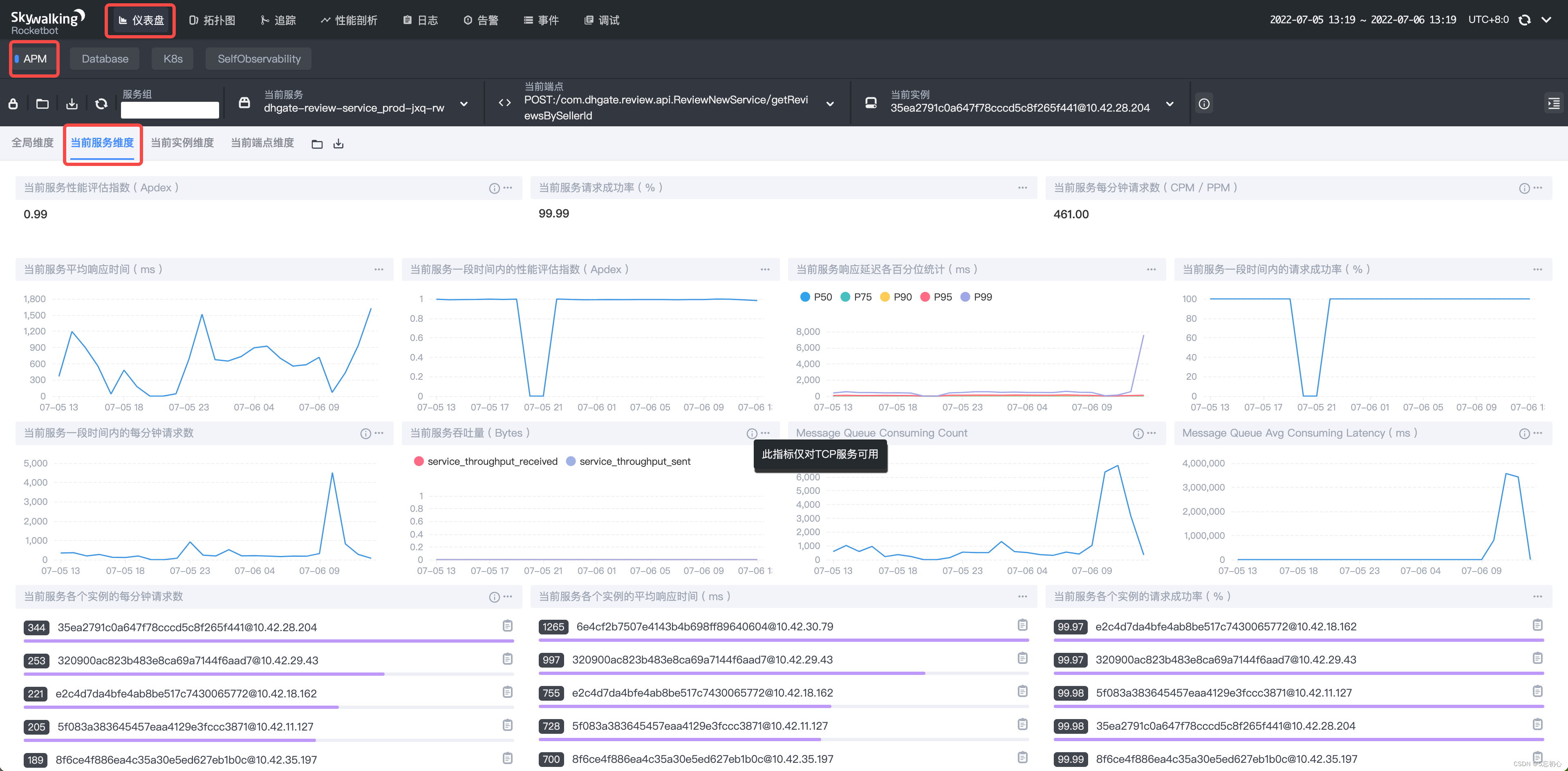Click info icon on the per-minute requests over time chart
Image resolution: width=1568 pixels, height=771 pixels.
pyautogui.click(x=365, y=434)
